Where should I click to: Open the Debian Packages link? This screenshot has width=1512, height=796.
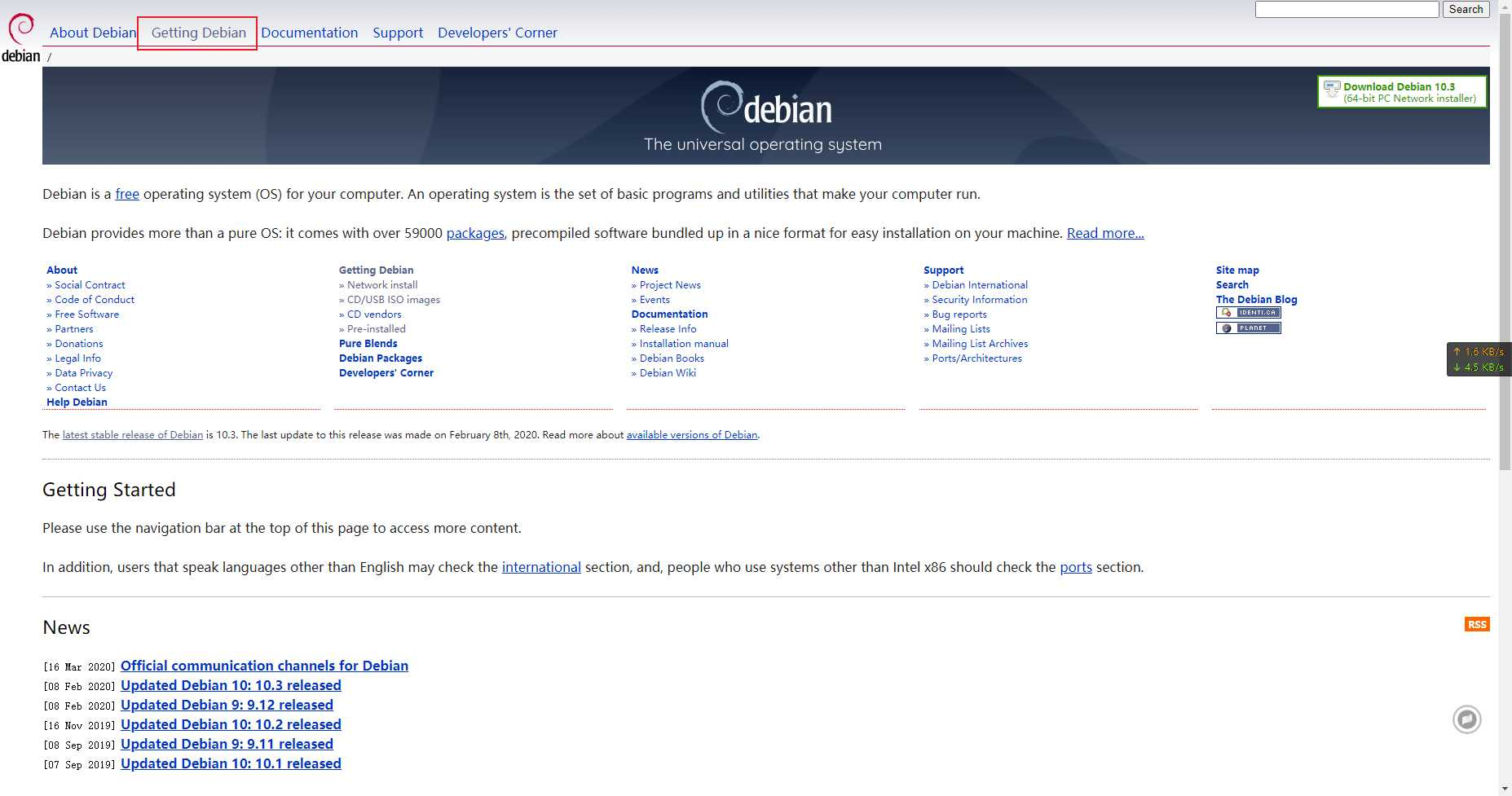381,358
